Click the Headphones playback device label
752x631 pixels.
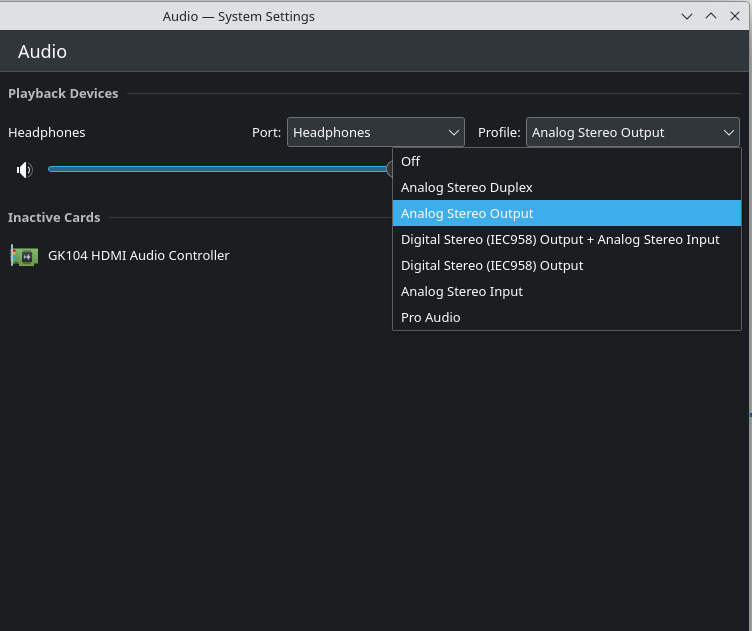coord(47,132)
